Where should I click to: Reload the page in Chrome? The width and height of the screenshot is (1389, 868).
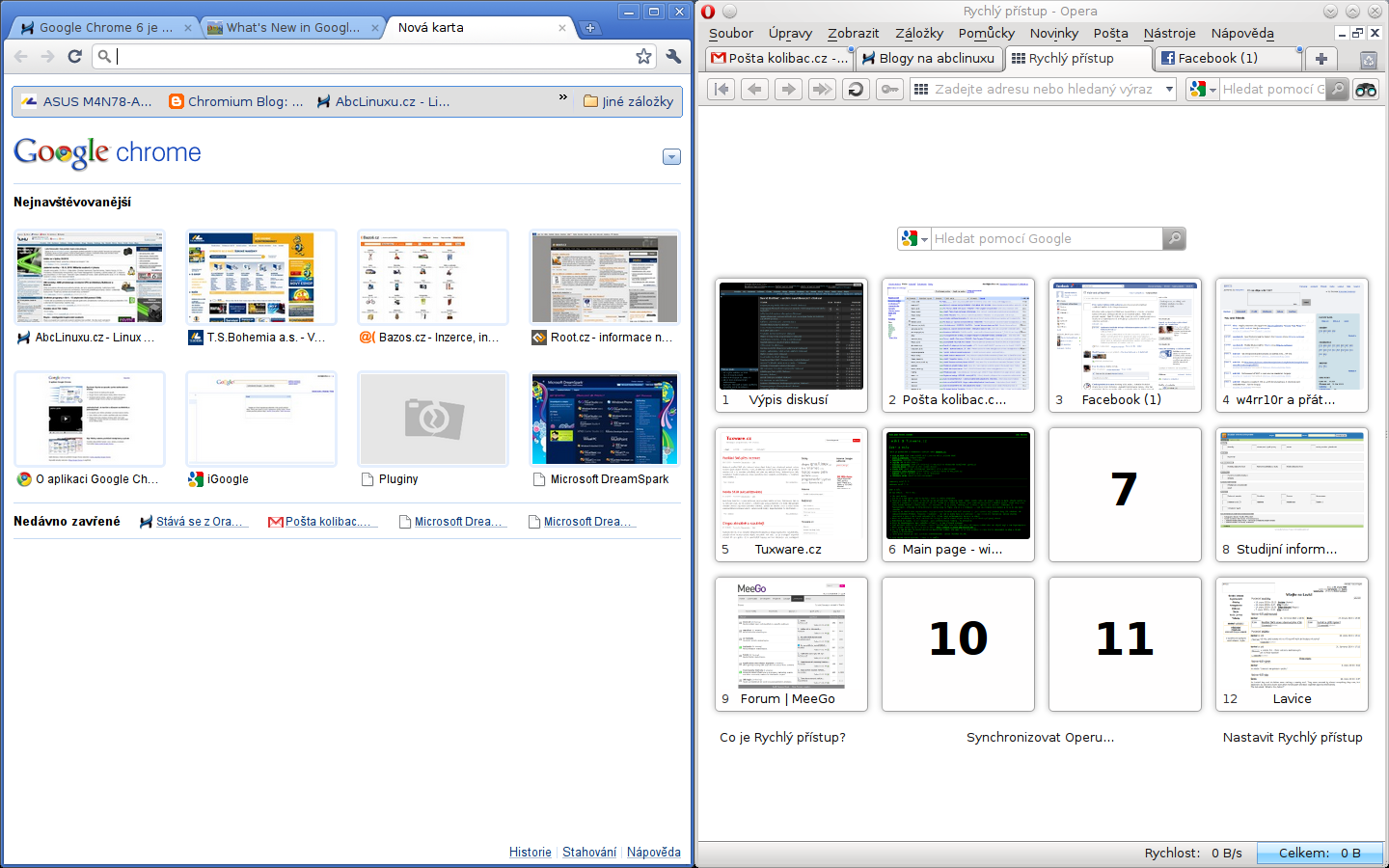coord(74,56)
